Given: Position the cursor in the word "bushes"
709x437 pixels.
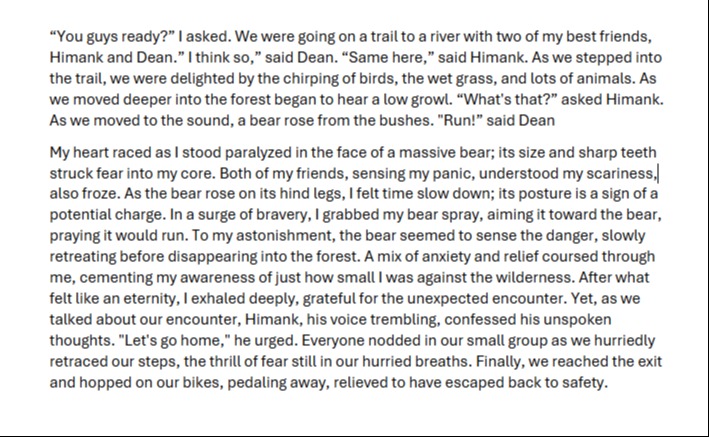Looking at the screenshot, I should pyautogui.click(x=407, y=121).
